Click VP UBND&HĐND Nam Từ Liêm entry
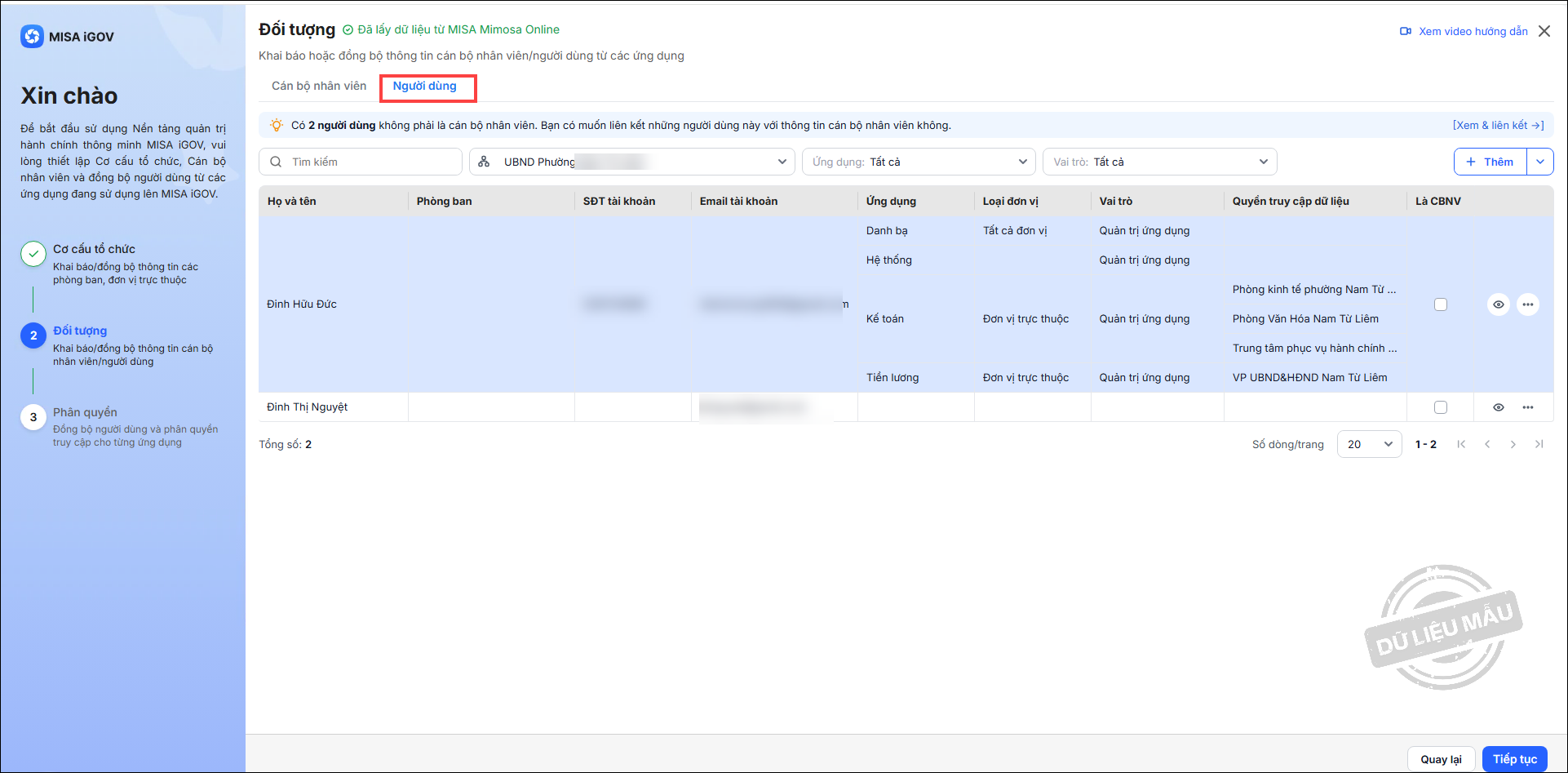 [1309, 378]
